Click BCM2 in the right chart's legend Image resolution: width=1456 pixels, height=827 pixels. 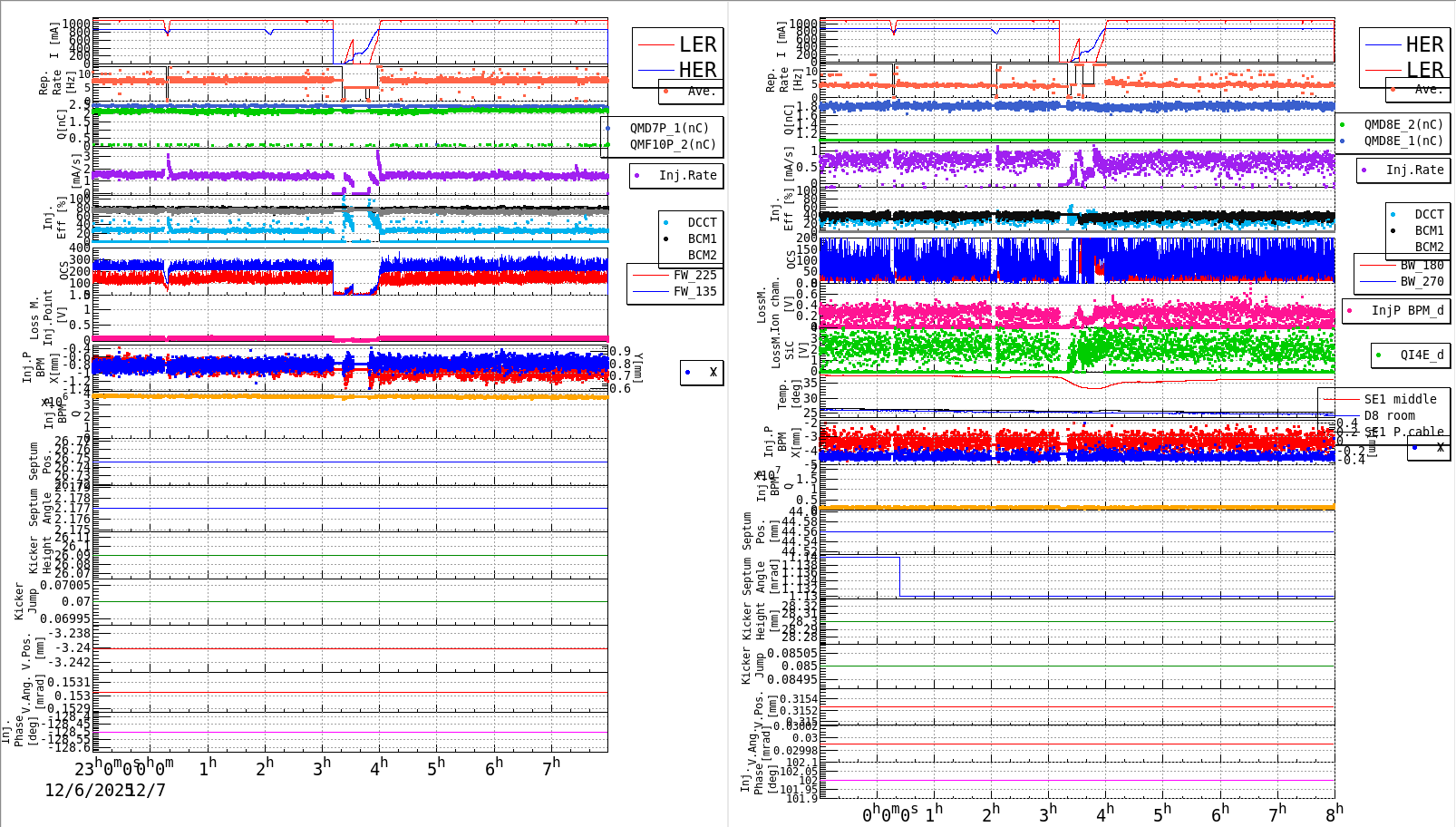1429,247
